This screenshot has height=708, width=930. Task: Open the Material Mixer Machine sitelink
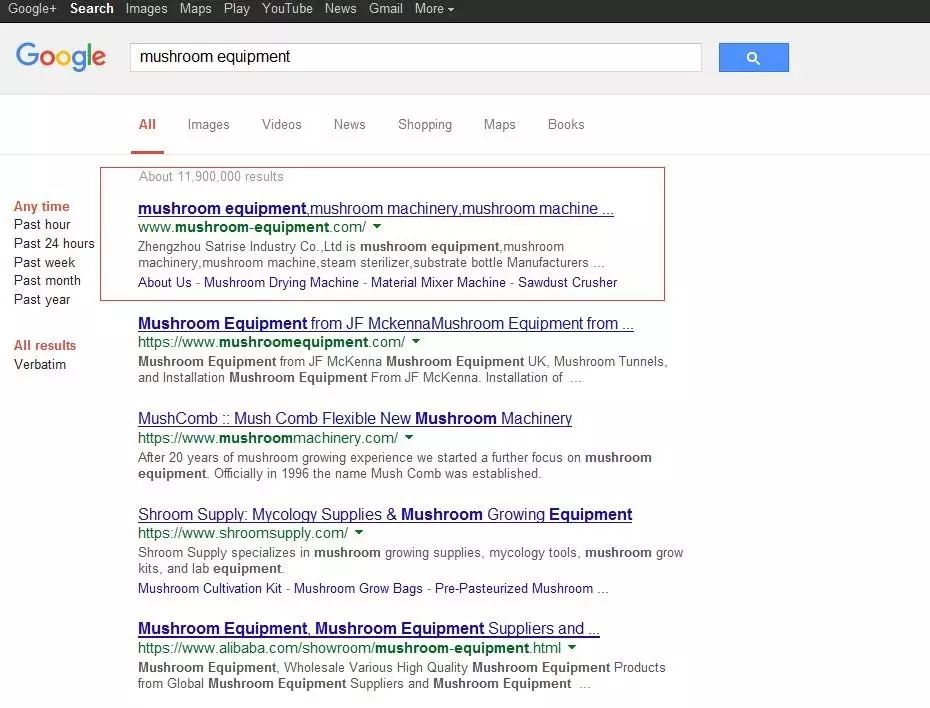[x=438, y=282]
